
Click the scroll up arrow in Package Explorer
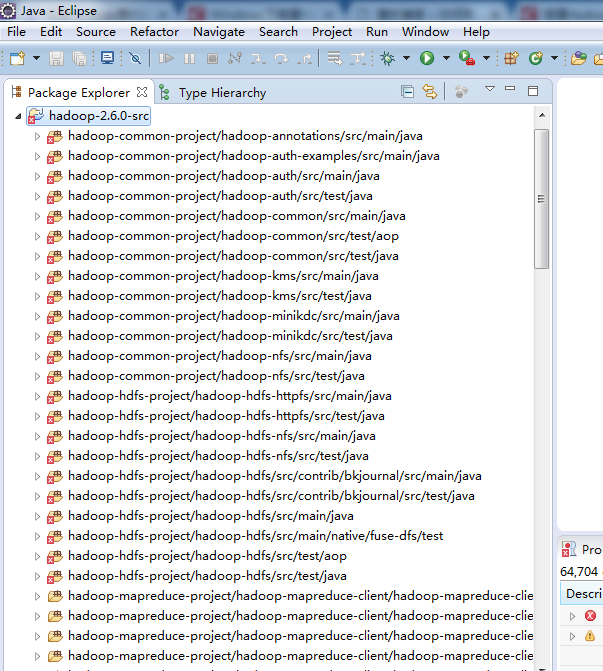pyautogui.click(x=542, y=115)
